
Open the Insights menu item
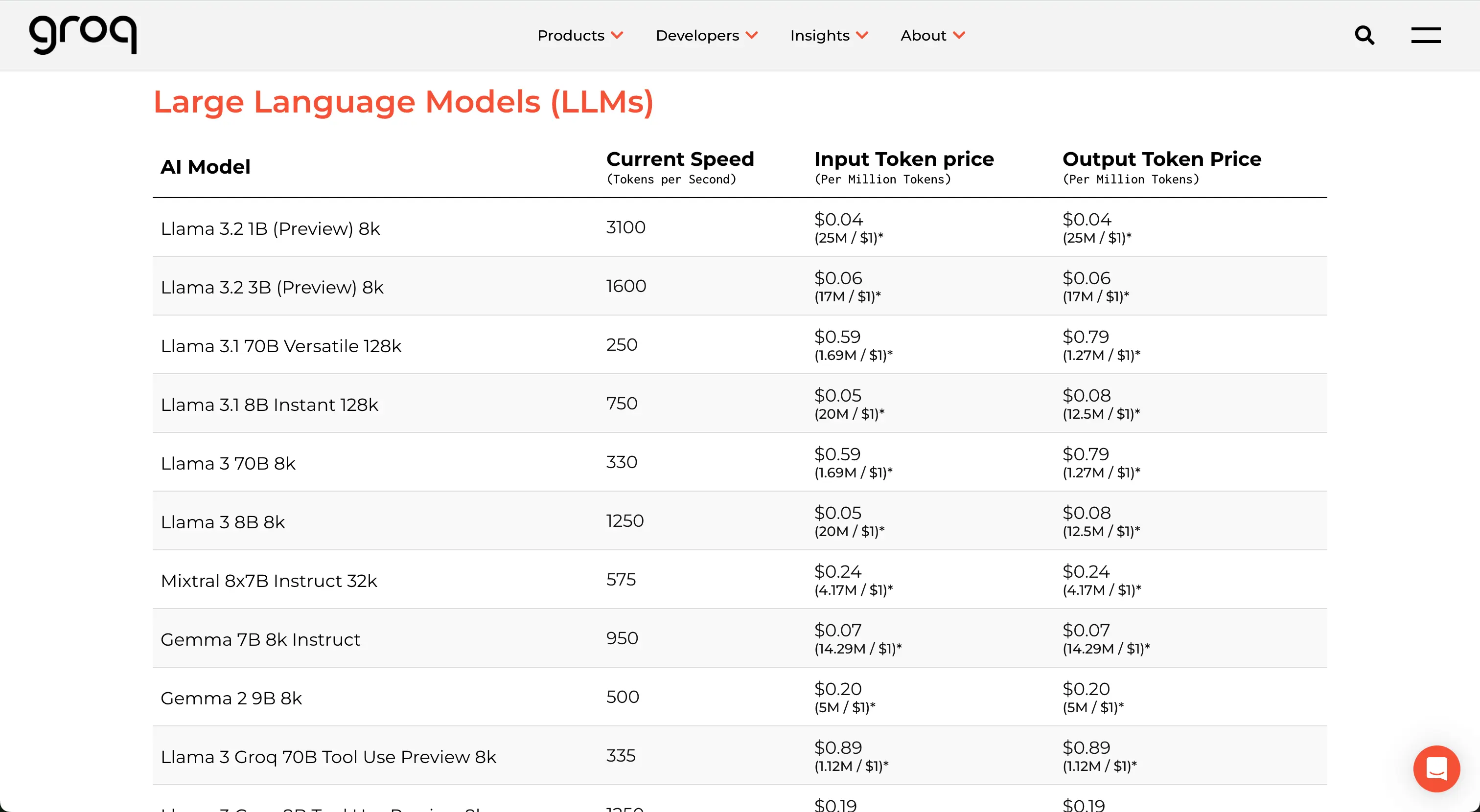click(819, 36)
